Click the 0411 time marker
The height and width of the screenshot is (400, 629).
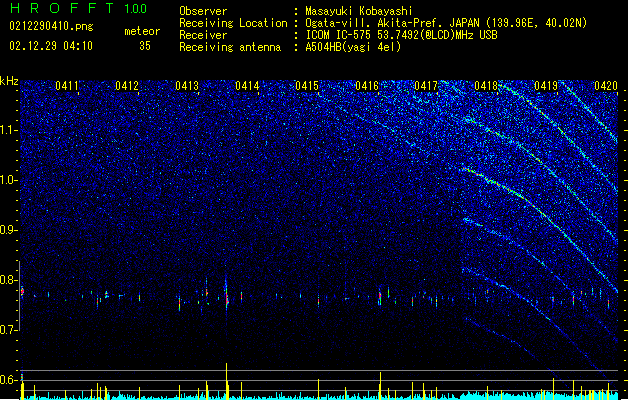point(67,86)
